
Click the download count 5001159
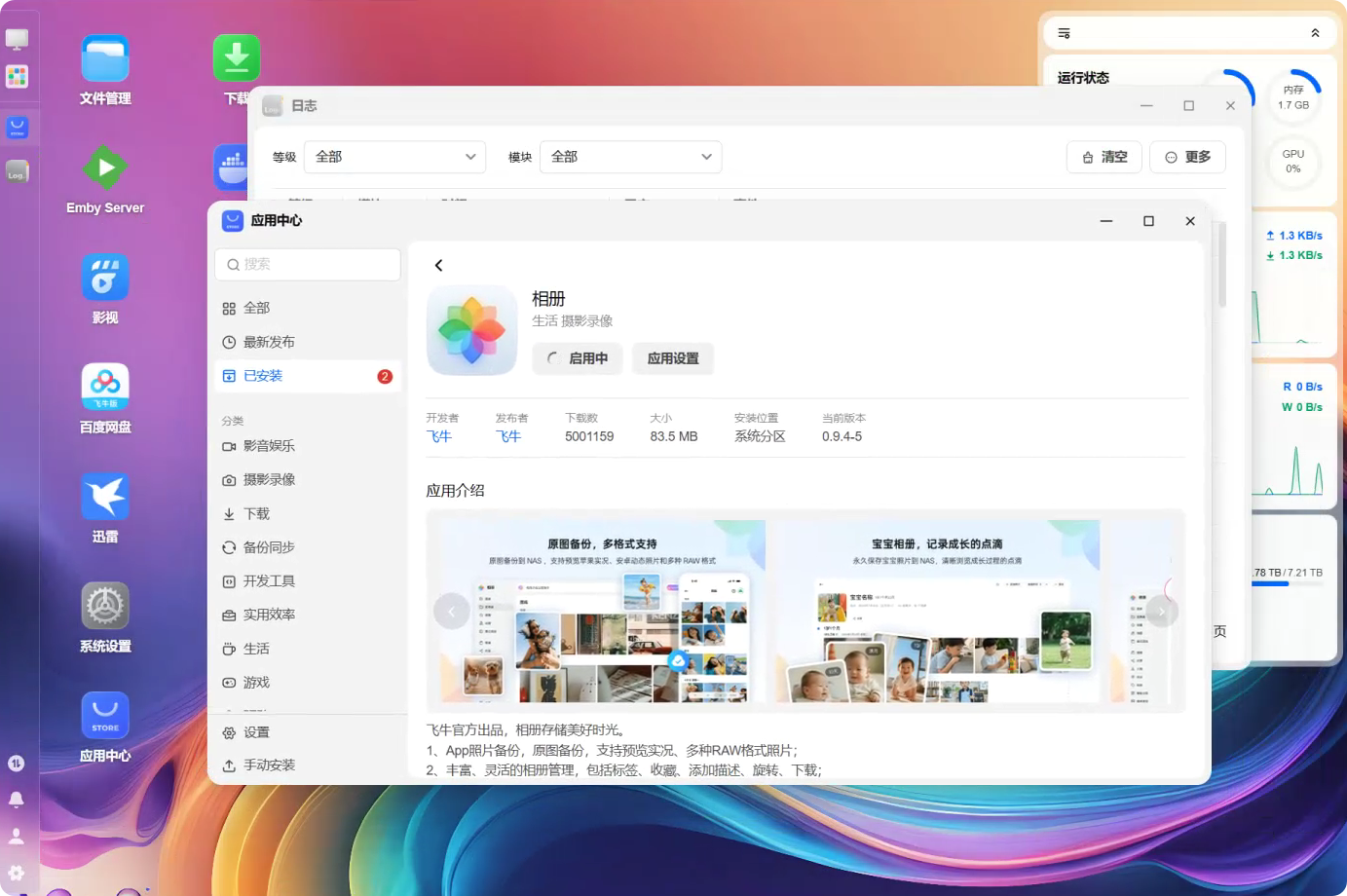click(x=589, y=436)
